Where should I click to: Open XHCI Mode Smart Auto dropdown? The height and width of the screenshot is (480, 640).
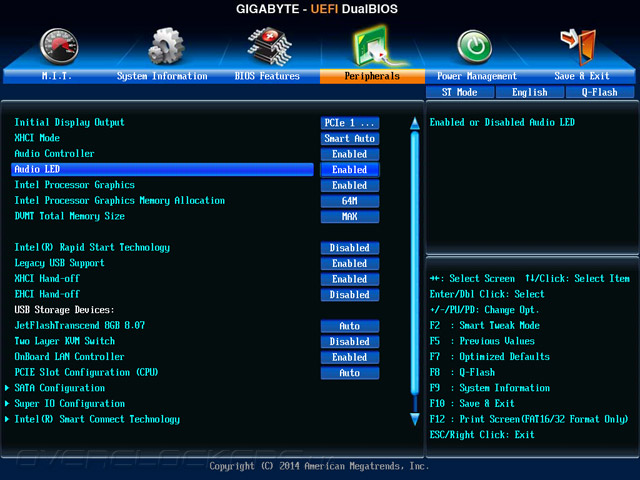[350, 138]
